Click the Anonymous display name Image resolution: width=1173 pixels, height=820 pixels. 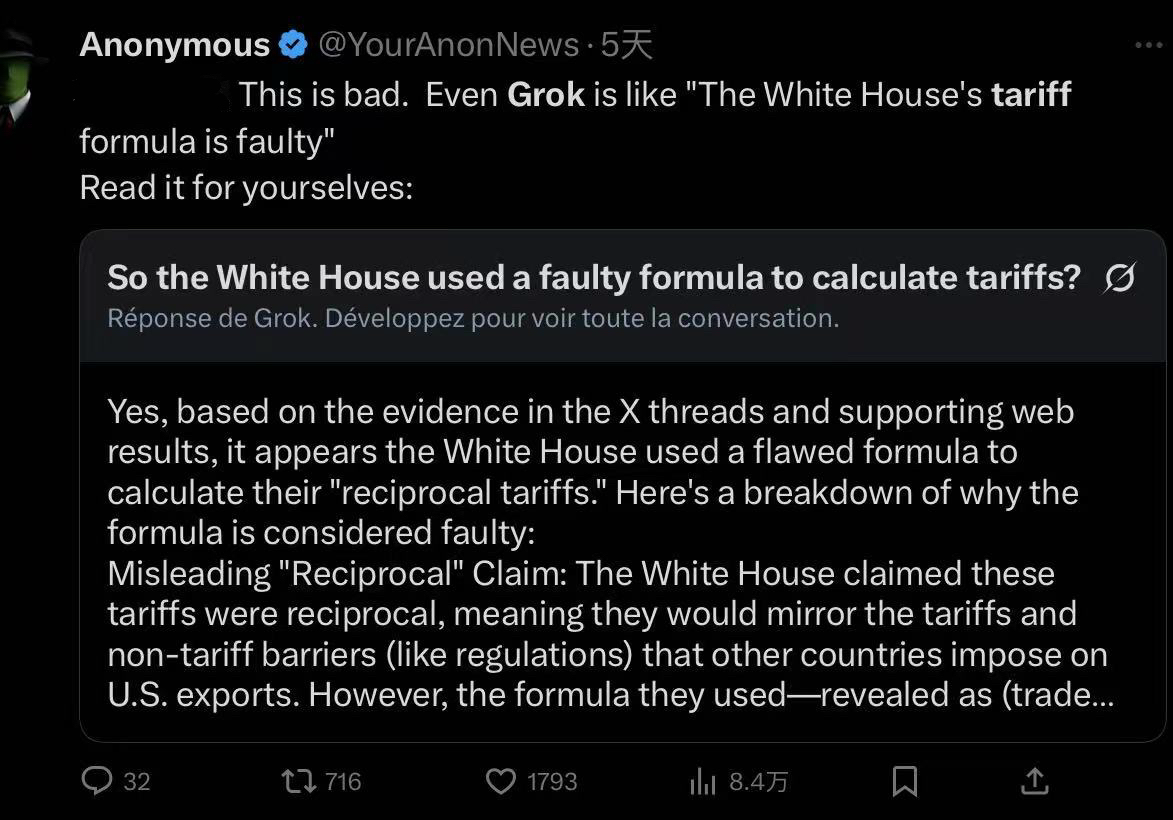tap(175, 45)
